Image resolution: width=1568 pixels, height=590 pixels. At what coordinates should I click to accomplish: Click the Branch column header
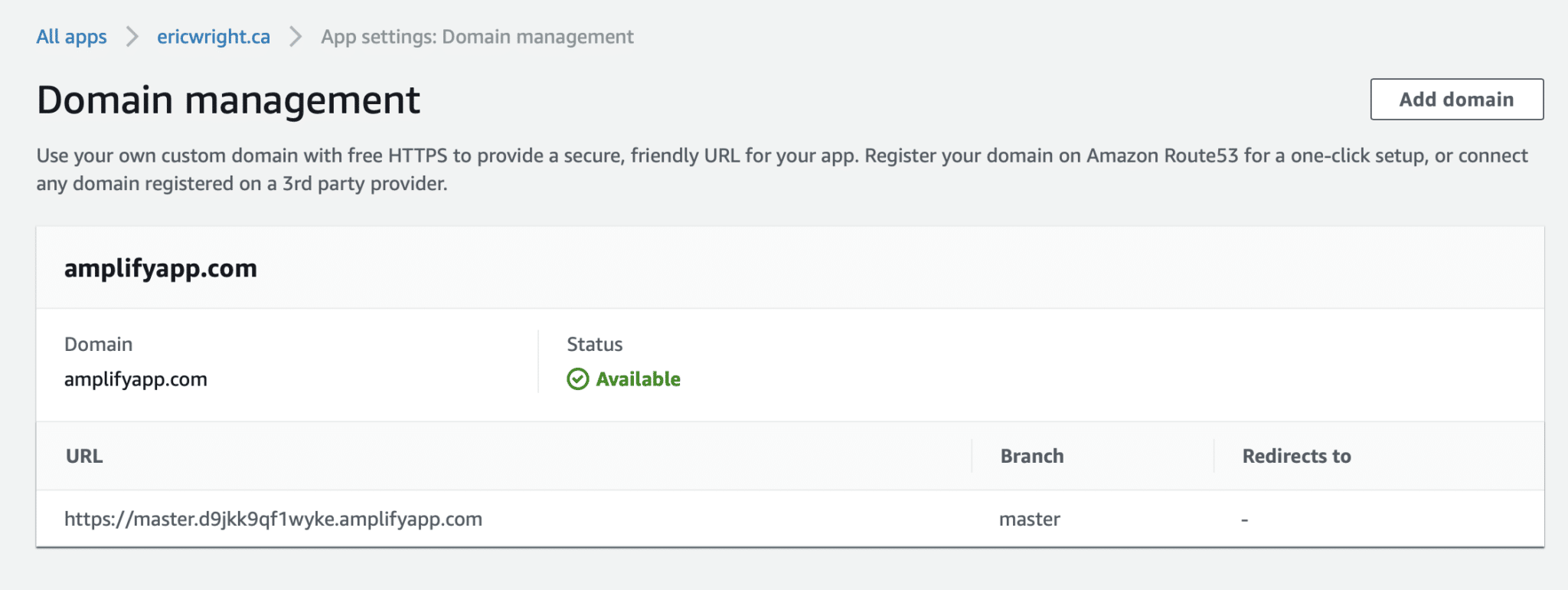point(1031,457)
